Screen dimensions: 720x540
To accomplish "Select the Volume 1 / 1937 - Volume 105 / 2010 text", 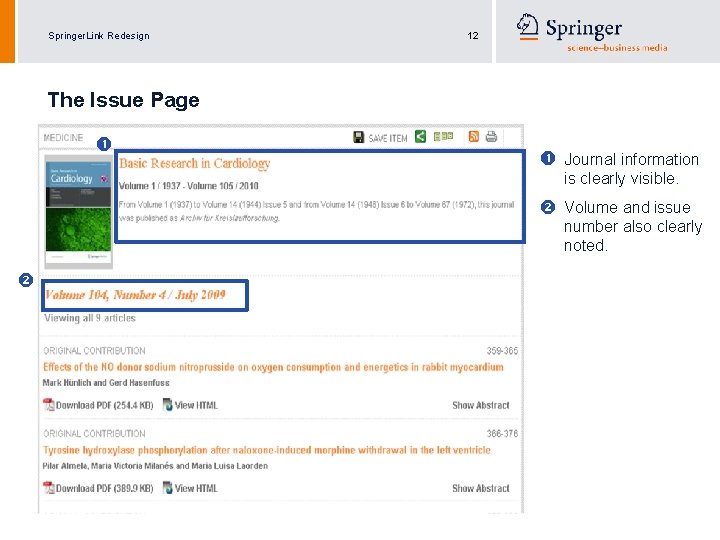I will point(189,186).
